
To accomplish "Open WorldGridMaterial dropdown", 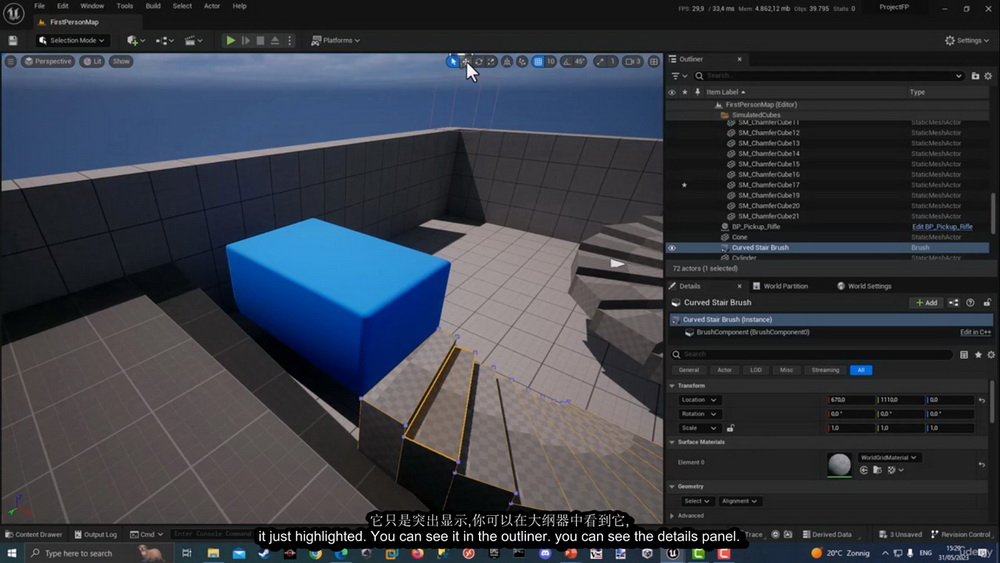I will point(888,457).
